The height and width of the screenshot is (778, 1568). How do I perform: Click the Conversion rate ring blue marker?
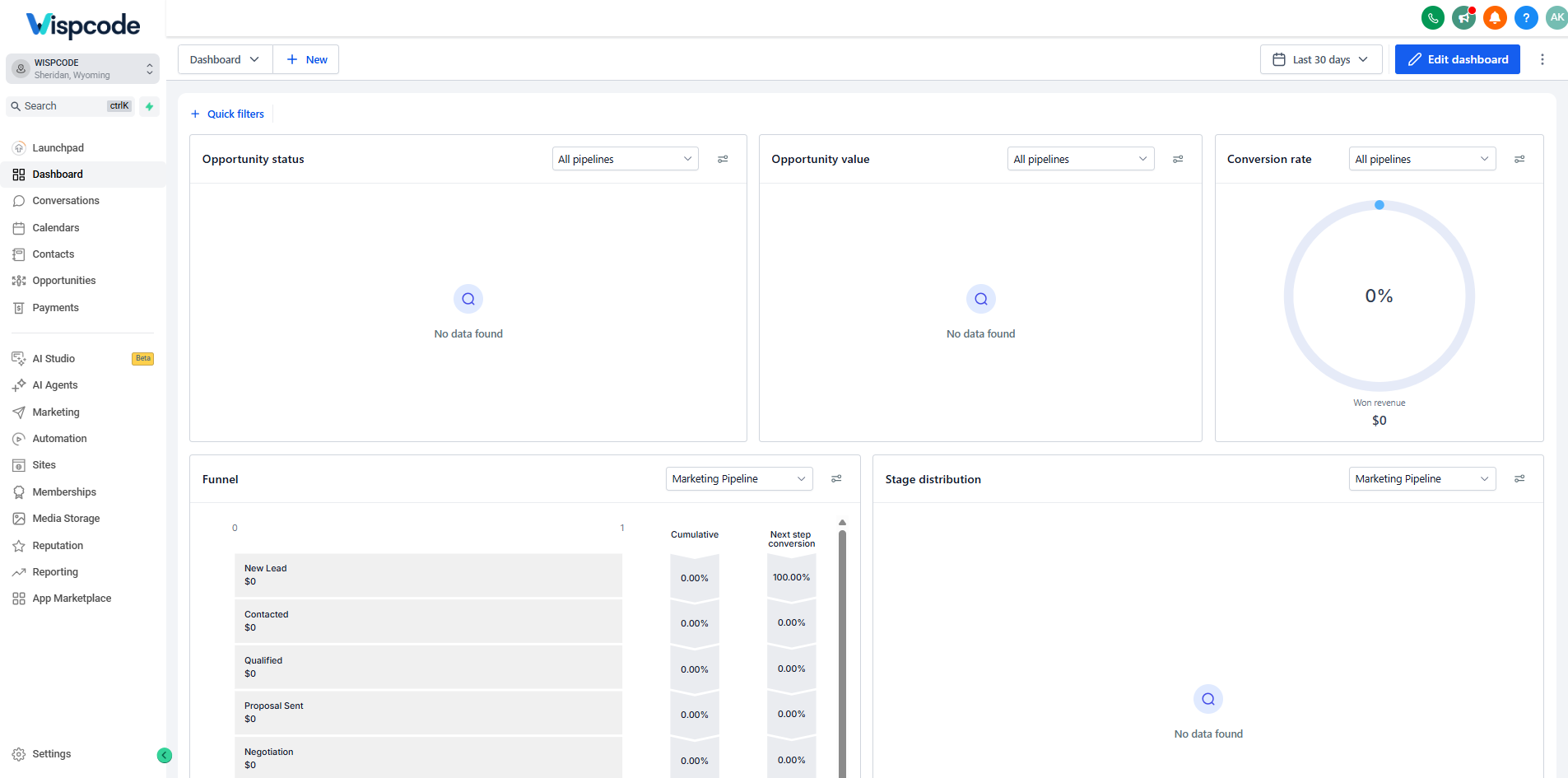point(1380,205)
